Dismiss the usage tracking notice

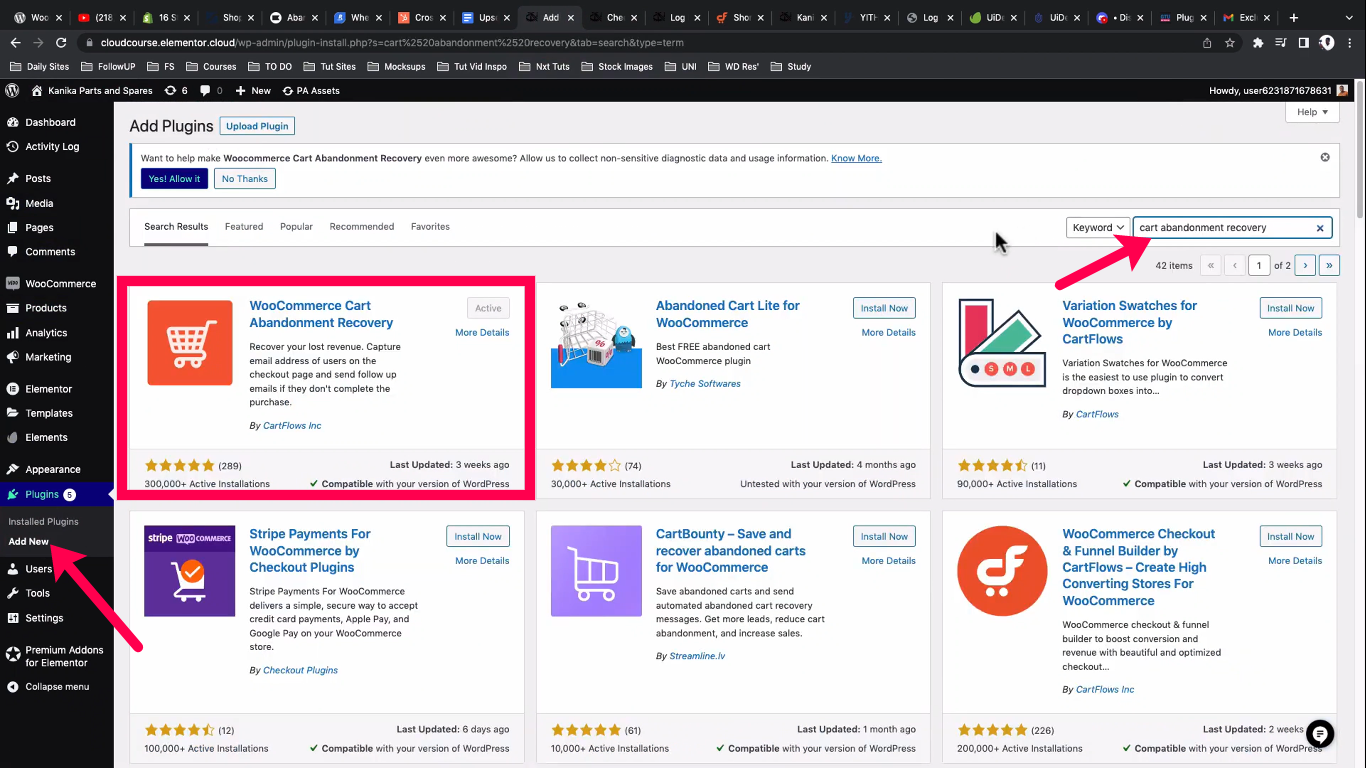(x=1325, y=157)
